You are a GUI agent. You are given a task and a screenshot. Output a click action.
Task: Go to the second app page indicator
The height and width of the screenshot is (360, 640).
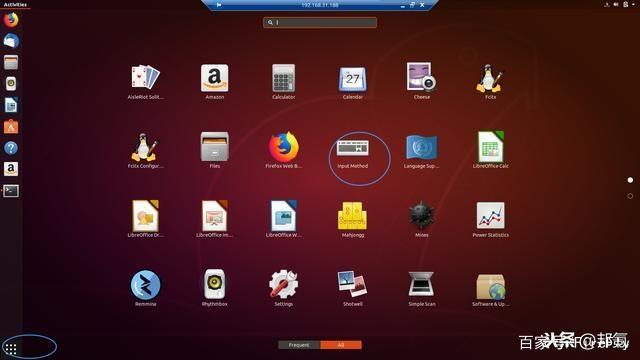point(630,196)
